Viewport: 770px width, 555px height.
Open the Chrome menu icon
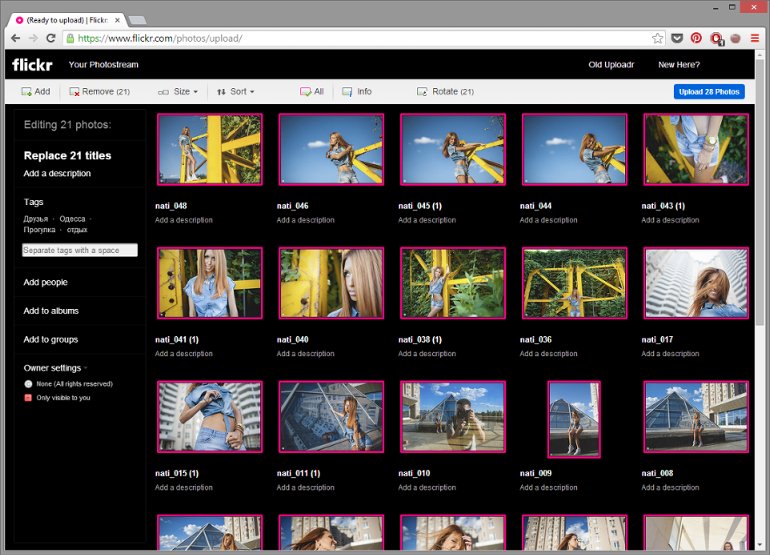(755, 38)
